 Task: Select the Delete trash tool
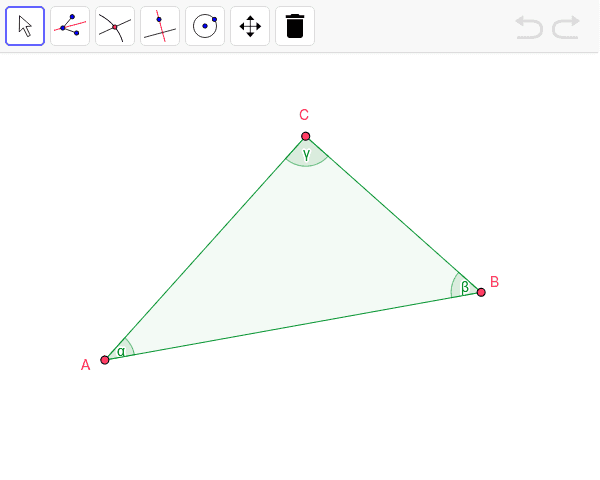pos(295,26)
